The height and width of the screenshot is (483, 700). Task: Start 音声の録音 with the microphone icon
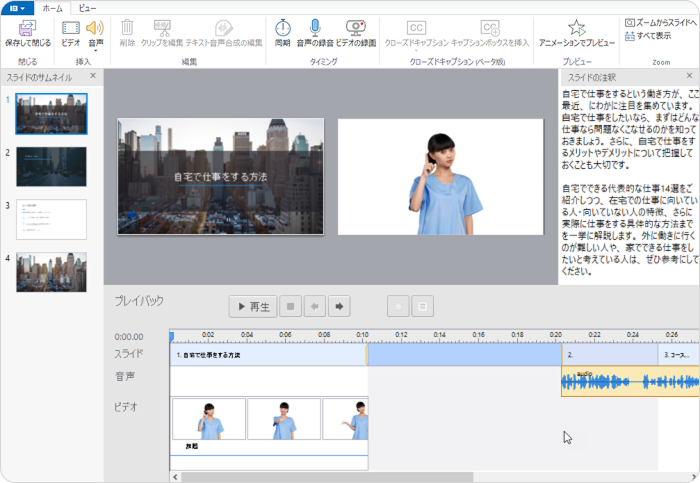[x=314, y=28]
